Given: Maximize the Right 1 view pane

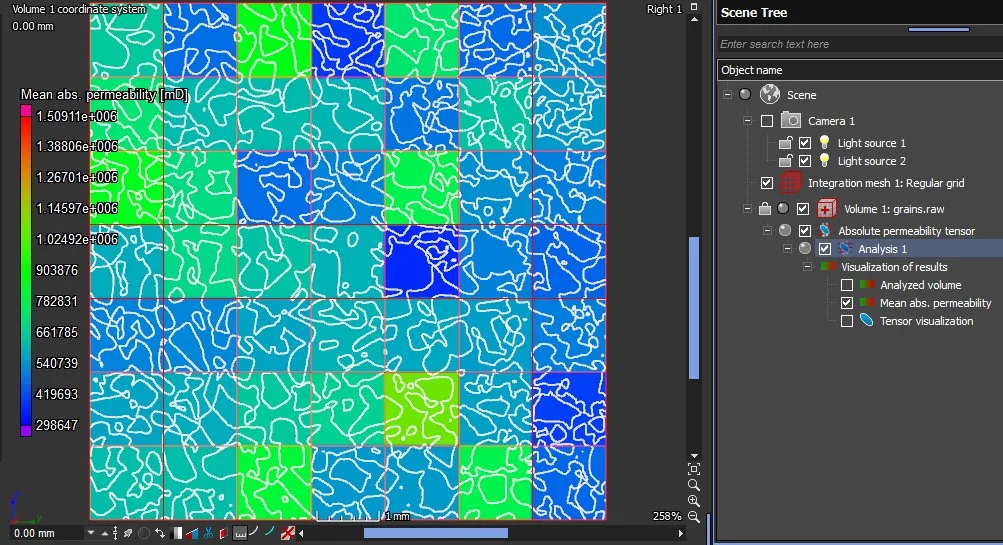Looking at the screenshot, I should coord(694,7).
